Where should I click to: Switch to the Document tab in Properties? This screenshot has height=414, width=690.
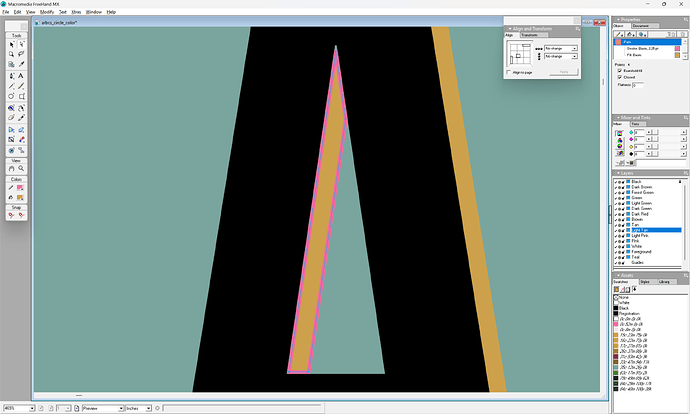641,26
